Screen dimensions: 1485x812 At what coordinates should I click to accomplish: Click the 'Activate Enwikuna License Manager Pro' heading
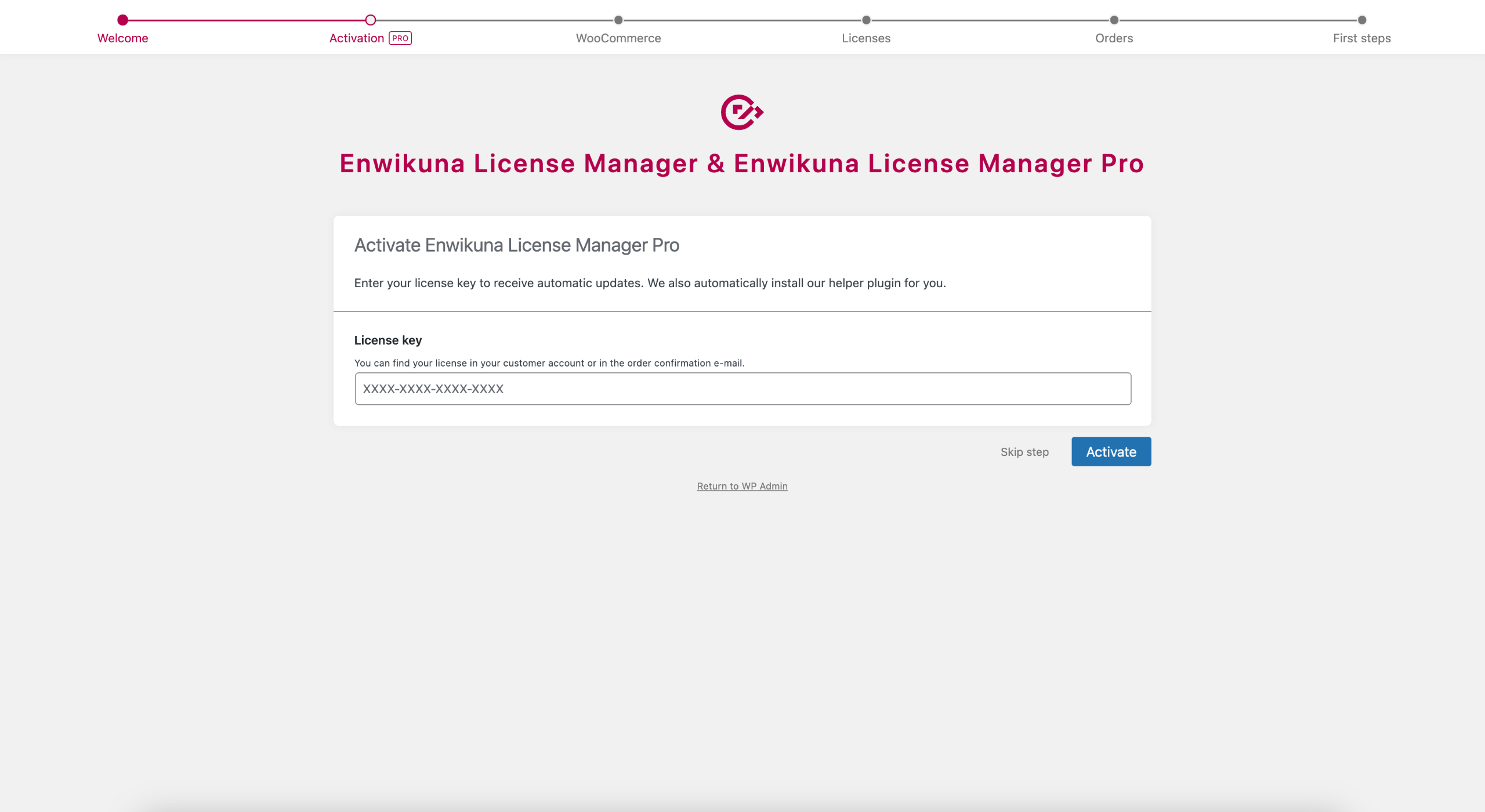pyautogui.click(x=516, y=245)
